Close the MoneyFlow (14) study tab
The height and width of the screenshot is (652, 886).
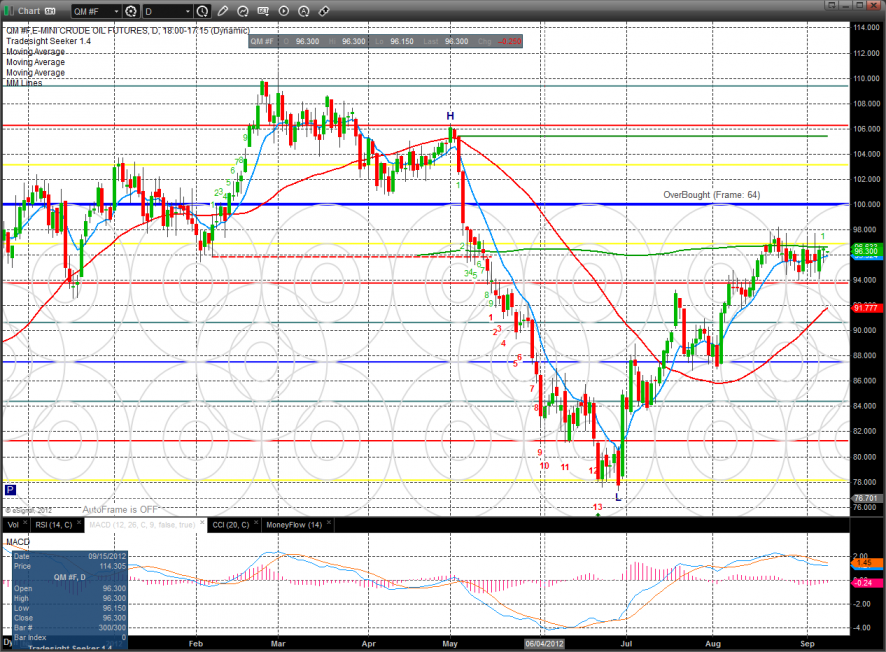coord(330,524)
